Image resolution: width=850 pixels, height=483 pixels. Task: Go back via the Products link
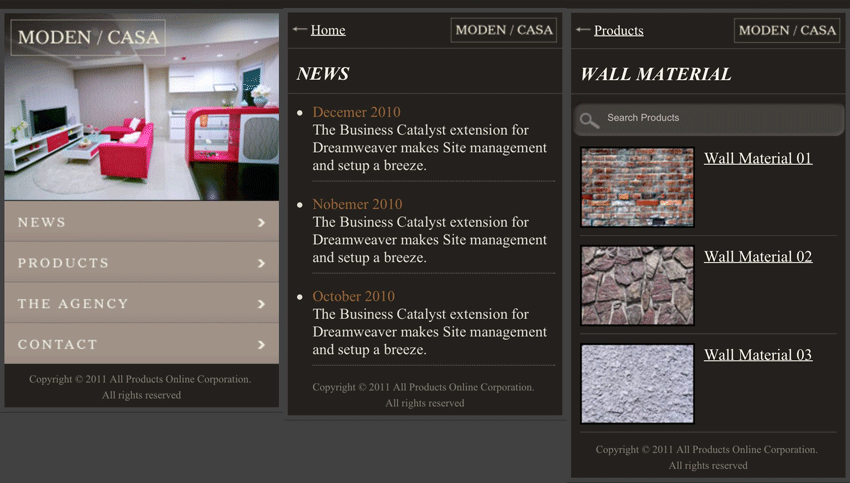click(618, 30)
